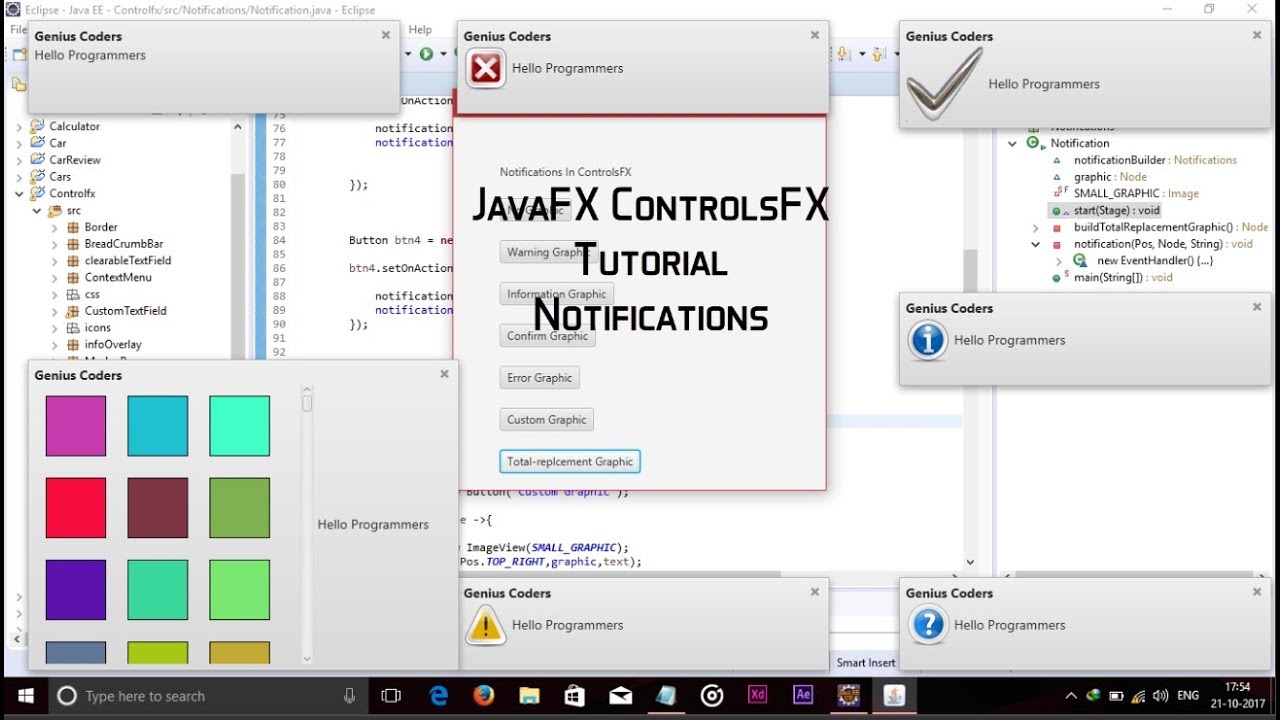Open the Help menu

[x=420, y=30]
